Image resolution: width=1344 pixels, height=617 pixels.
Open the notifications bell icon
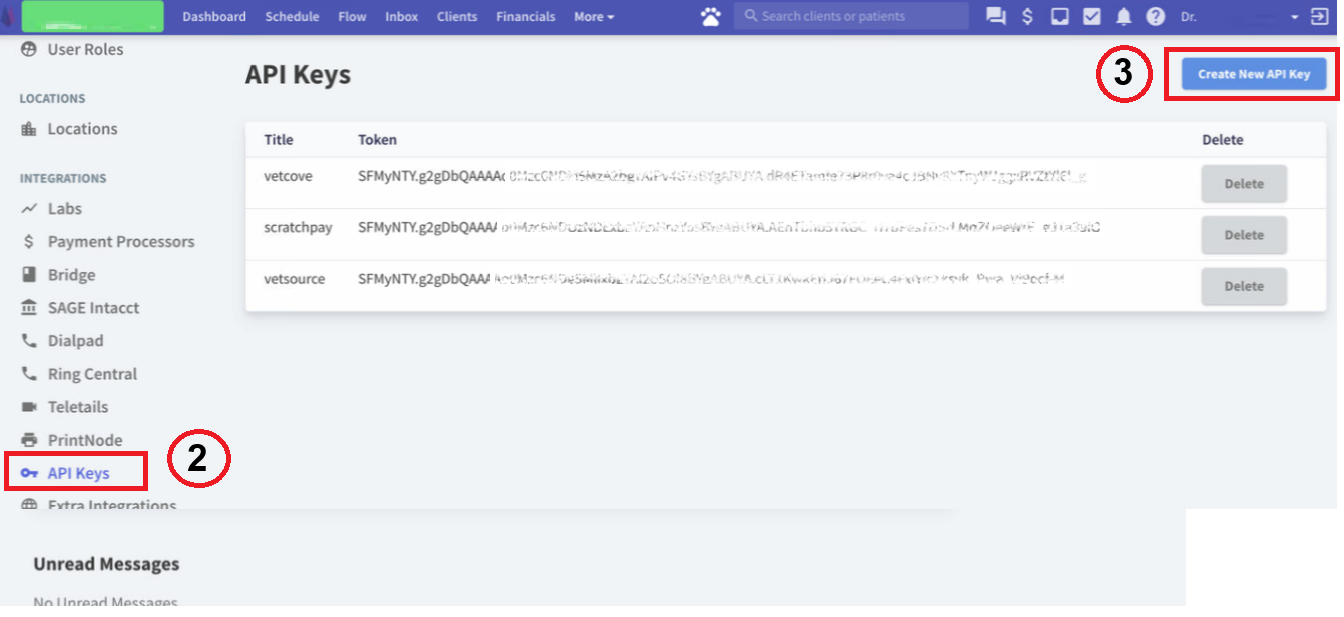click(1124, 17)
